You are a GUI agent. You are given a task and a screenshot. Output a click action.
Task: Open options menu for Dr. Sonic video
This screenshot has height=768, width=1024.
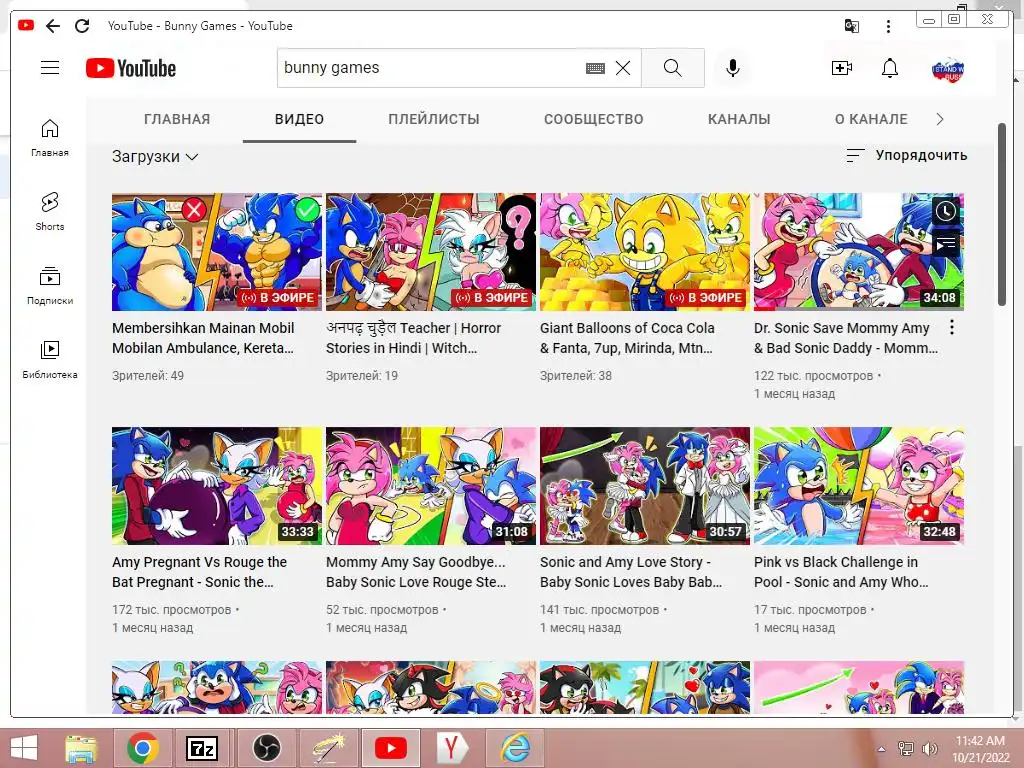point(952,327)
